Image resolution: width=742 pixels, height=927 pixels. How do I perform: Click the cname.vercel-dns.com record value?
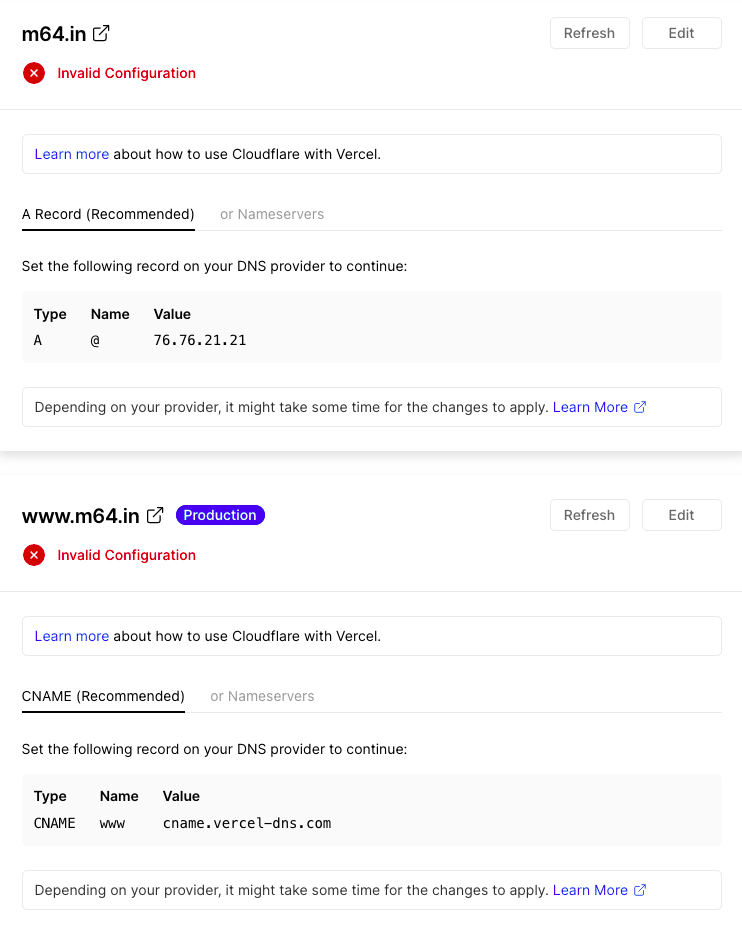click(x=247, y=823)
